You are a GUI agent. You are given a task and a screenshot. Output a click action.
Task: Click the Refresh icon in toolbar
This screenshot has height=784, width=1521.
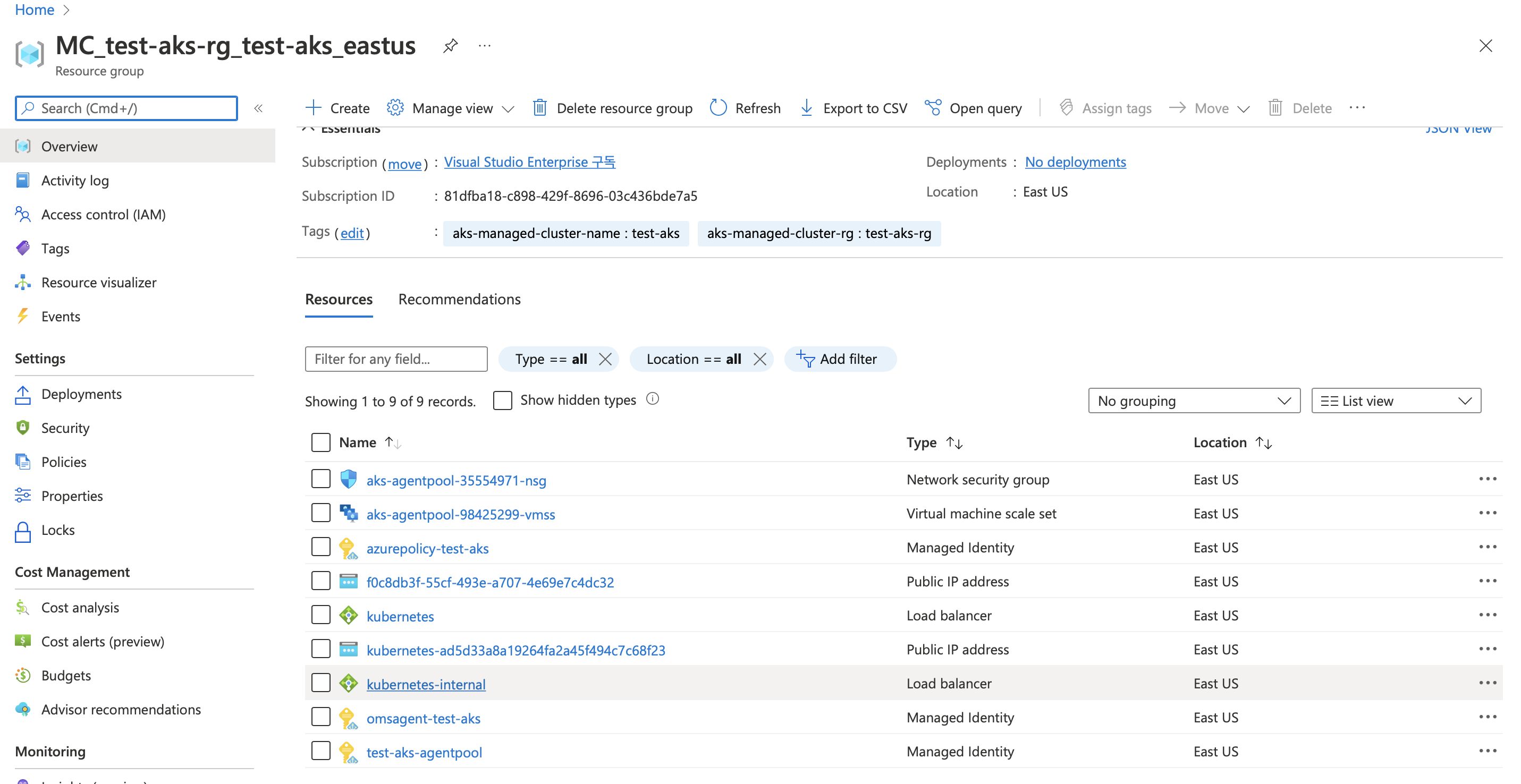point(717,108)
